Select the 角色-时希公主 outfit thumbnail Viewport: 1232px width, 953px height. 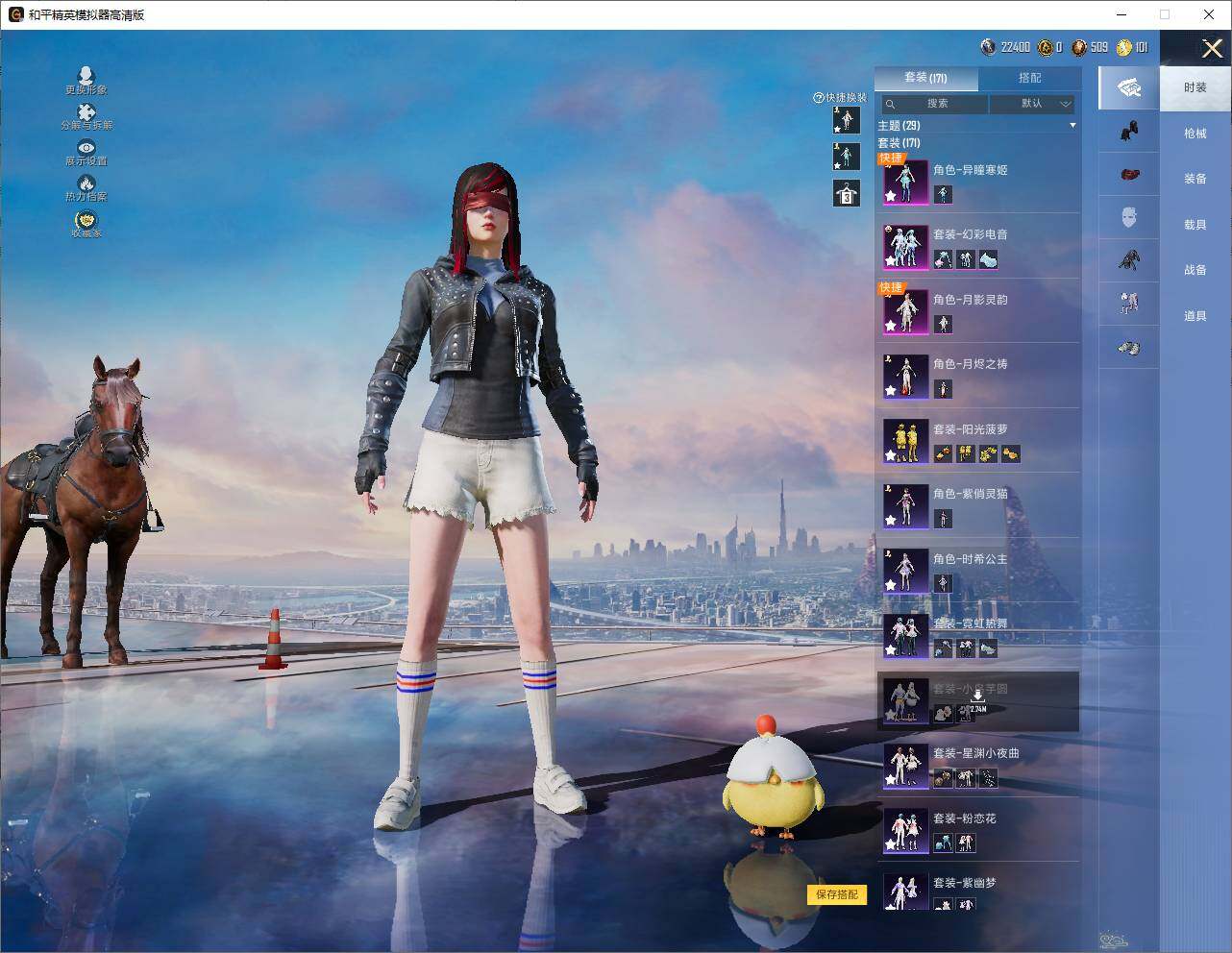[x=906, y=572]
